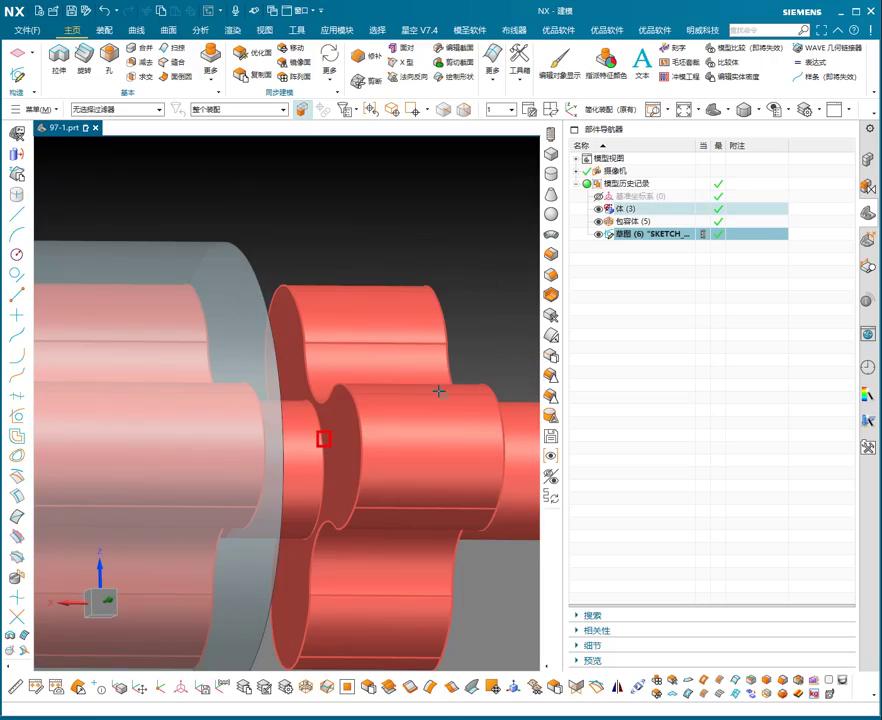Click the 菜单(M) button
882x720 pixels.
[x=40, y=110]
